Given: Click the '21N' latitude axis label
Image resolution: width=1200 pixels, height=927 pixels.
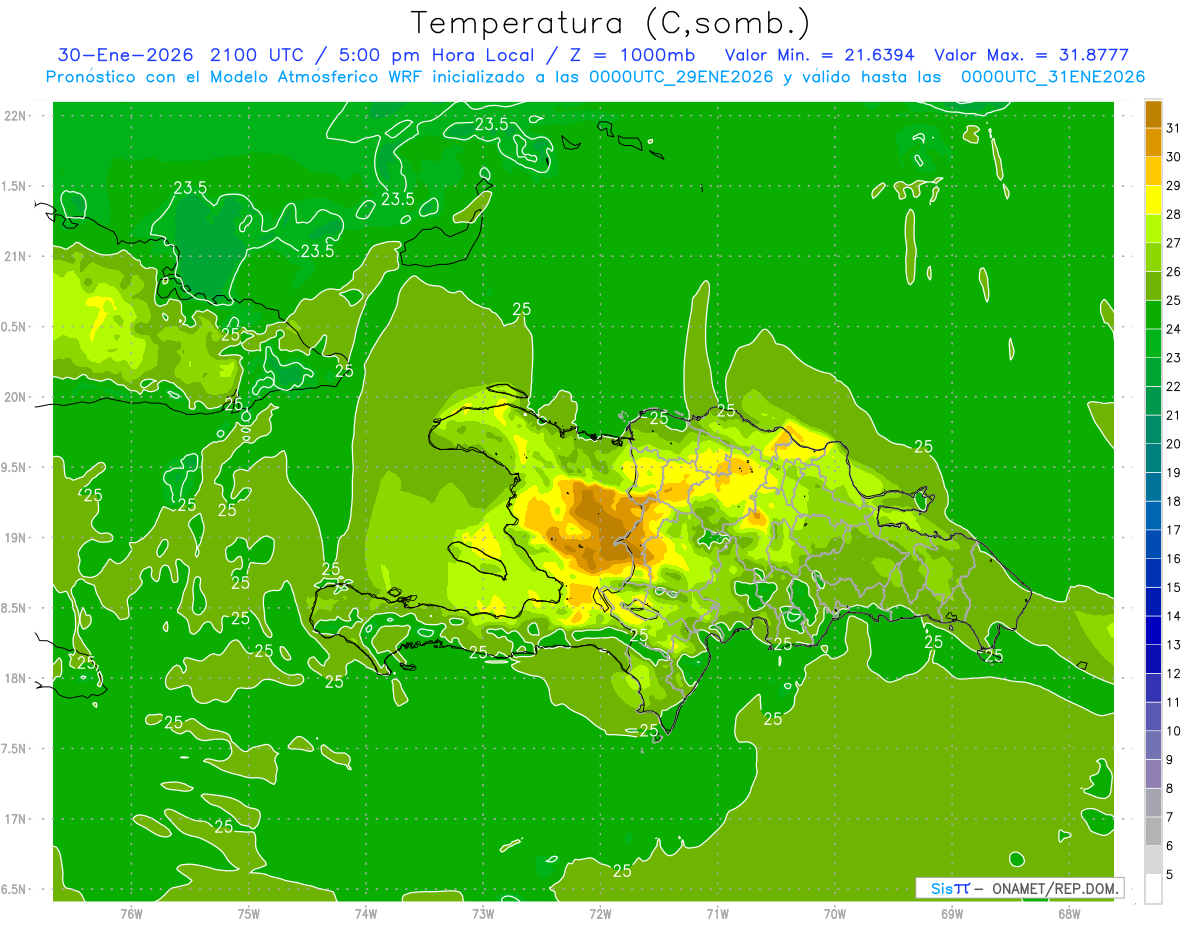Looking at the screenshot, I should (x=15, y=256).
